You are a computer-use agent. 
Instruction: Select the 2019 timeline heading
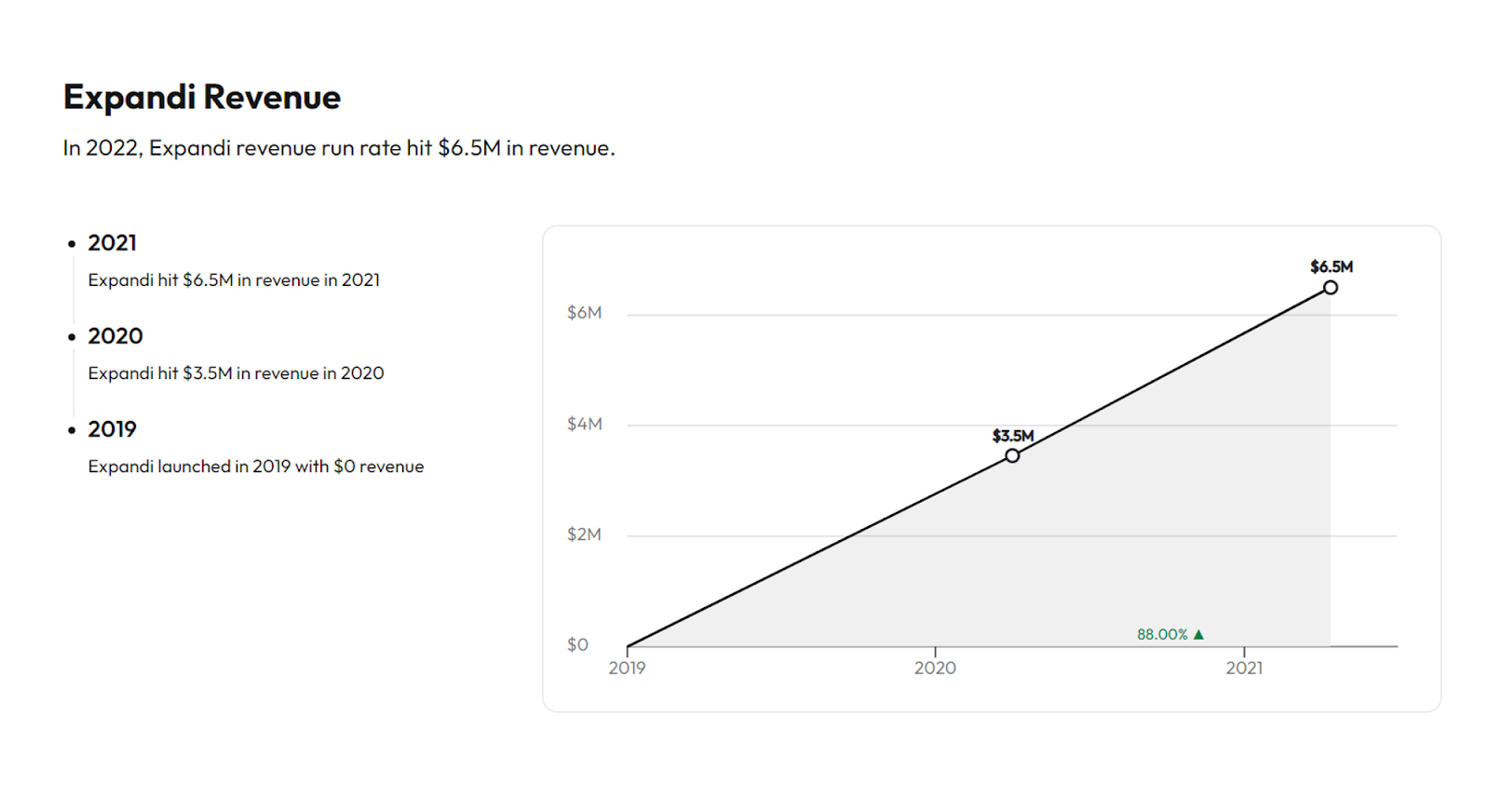[112, 429]
